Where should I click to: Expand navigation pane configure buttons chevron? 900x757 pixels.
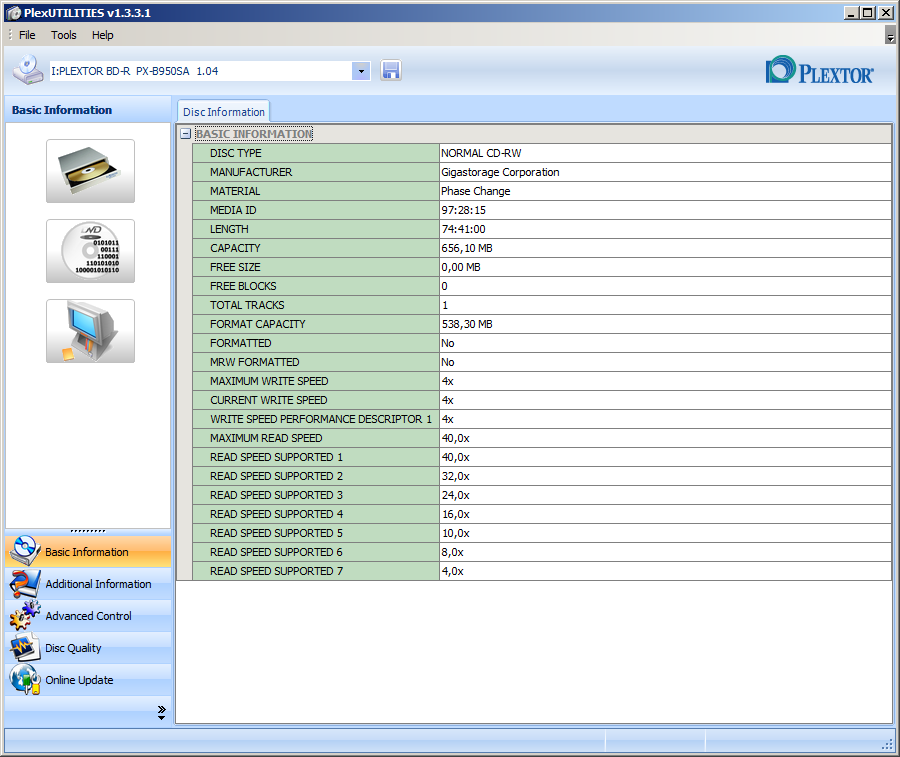(x=161, y=712)
